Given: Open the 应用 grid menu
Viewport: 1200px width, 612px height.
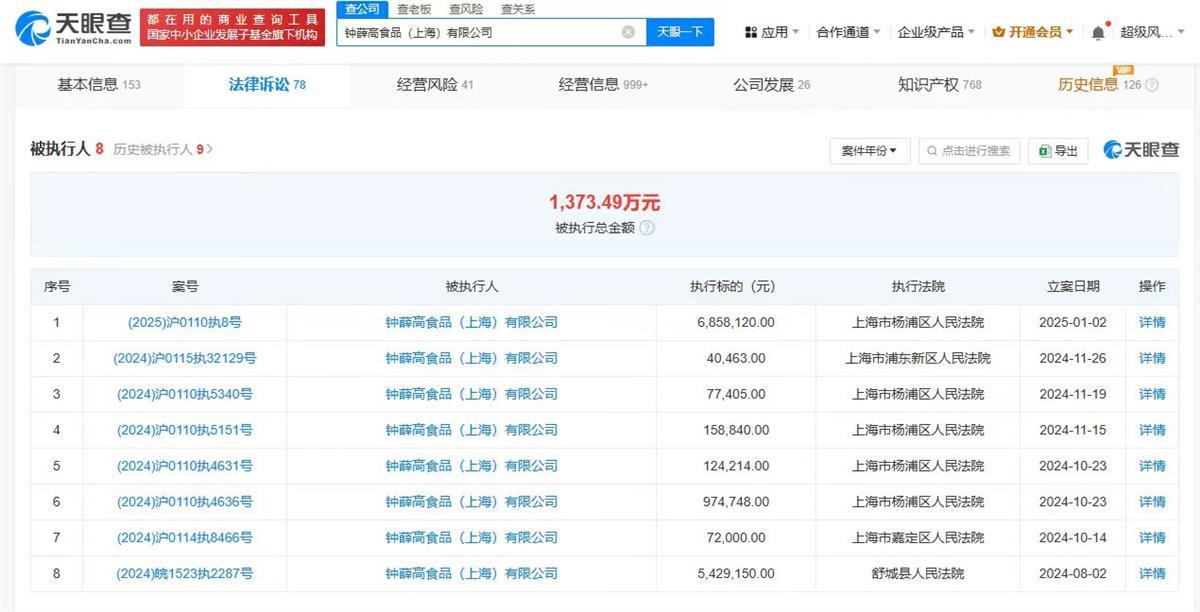Looking at the screenshot, I should click(x=771, y=32).
